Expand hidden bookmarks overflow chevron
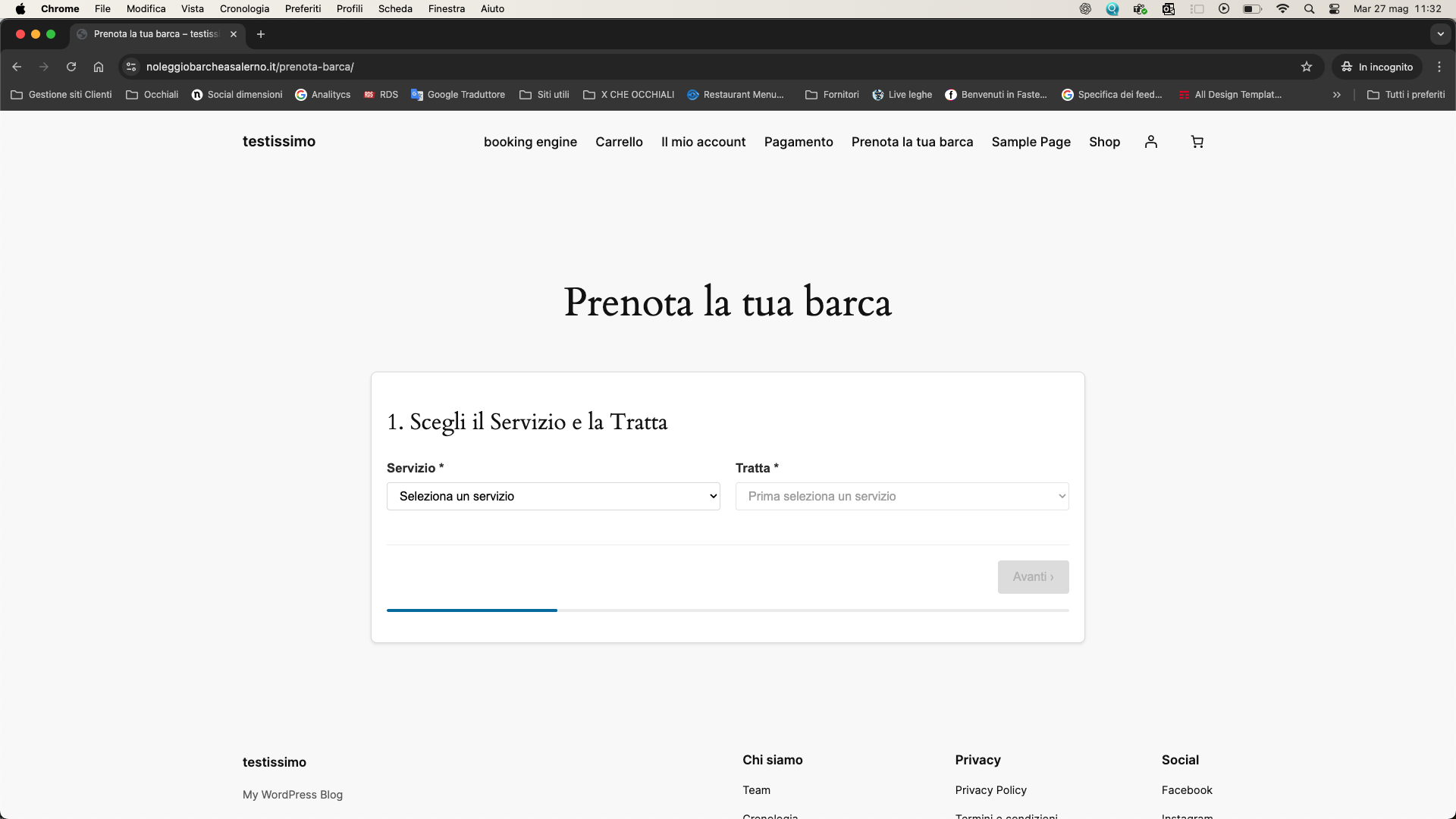The image size is (1456, 819). [x=1336, y=95]
